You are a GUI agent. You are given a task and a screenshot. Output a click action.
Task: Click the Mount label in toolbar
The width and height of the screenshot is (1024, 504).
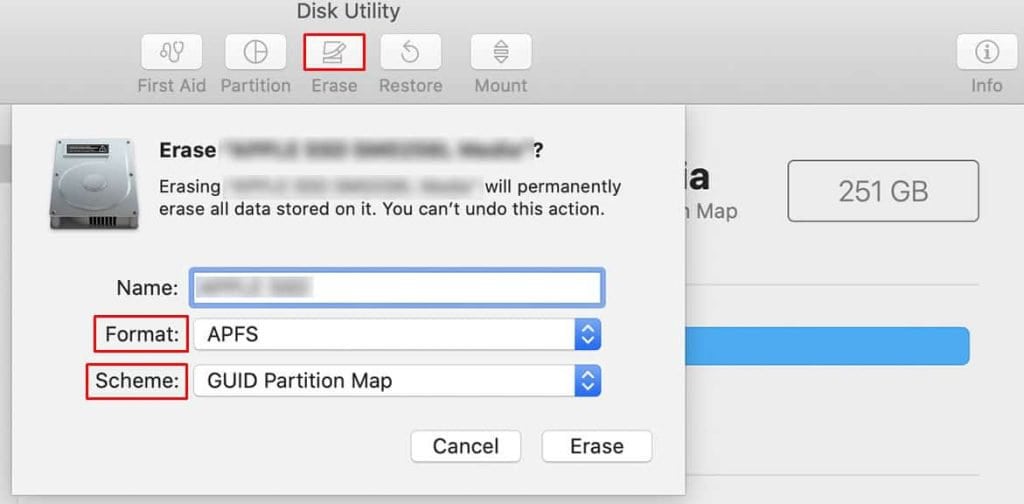(x=501, y=86)
